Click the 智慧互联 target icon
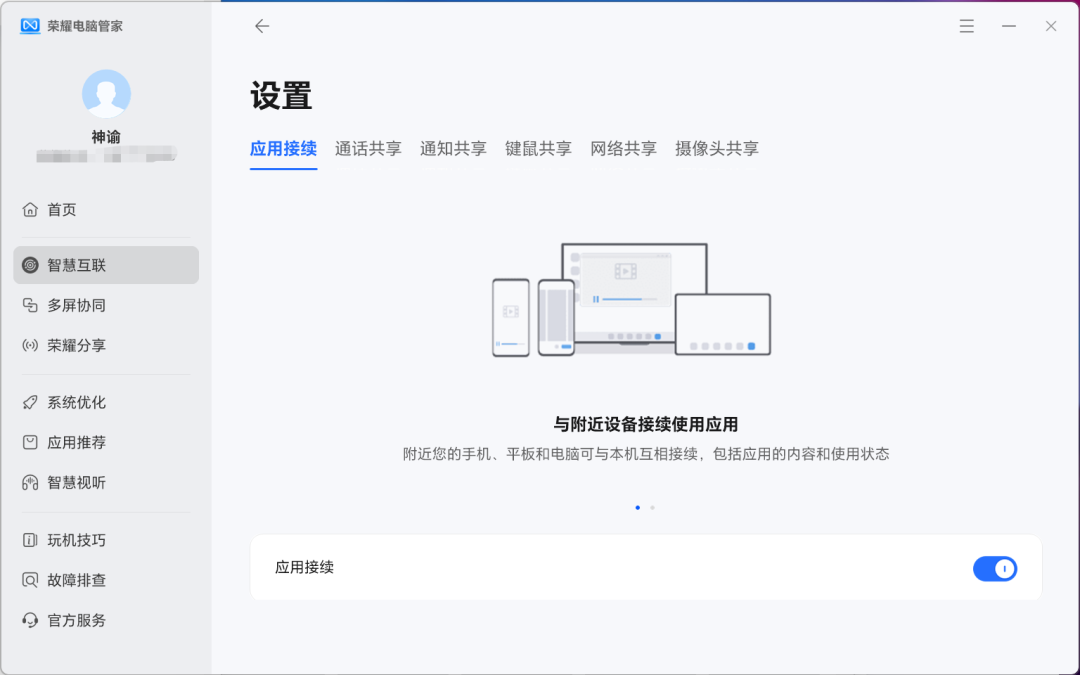Viewport: 1080px width, 675px height. 30,265
